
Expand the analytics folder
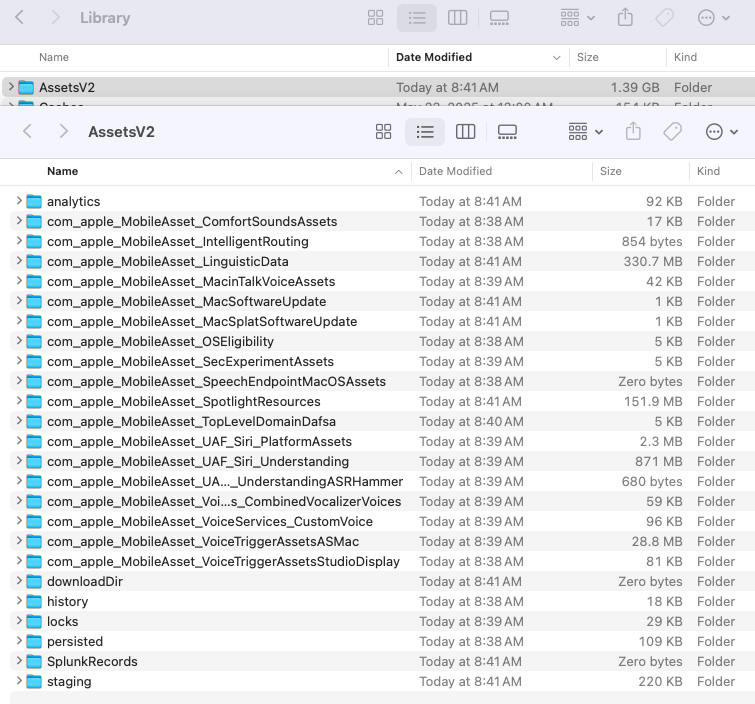[x=19, y=200]
